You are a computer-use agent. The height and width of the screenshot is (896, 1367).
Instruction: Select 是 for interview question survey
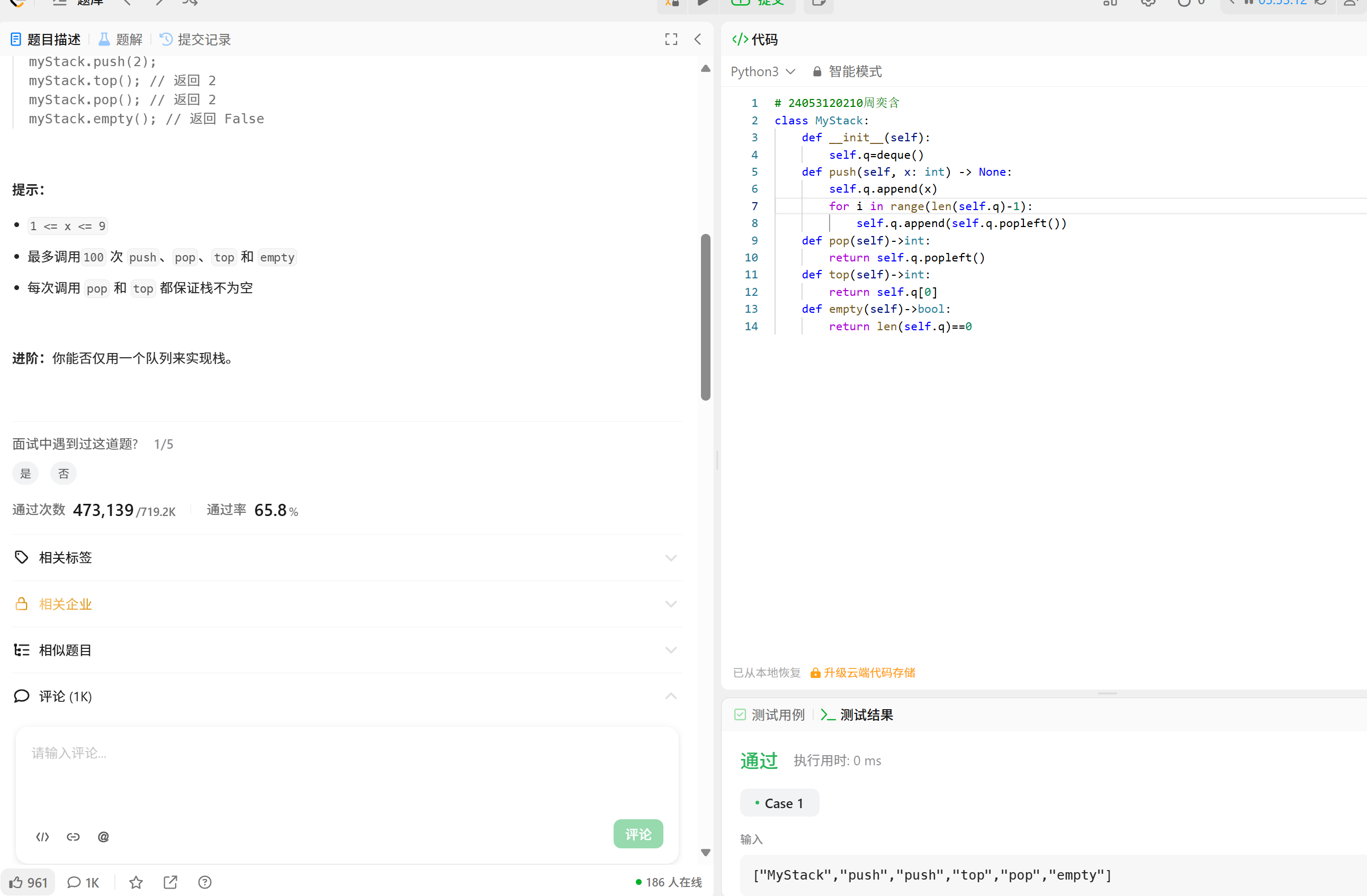[25, 474]
